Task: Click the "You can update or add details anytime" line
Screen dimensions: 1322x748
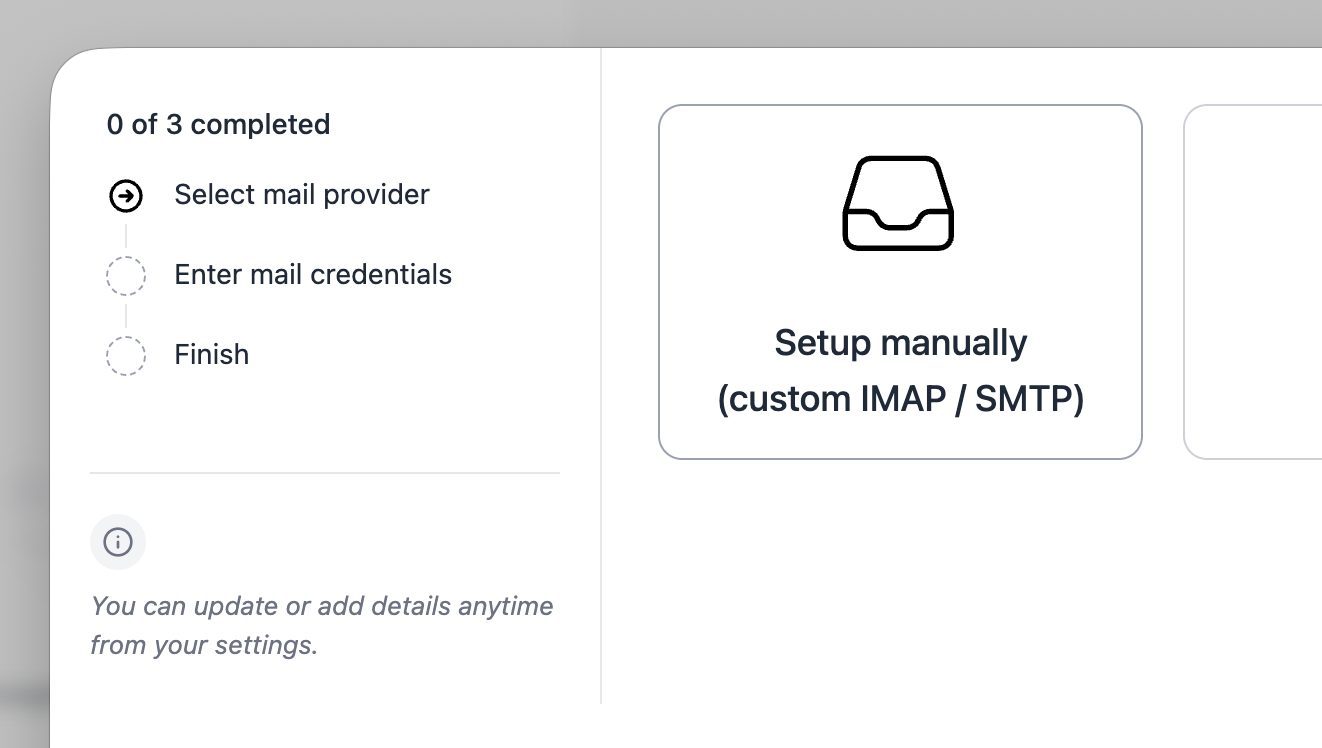Action: [x=321, y=606]
